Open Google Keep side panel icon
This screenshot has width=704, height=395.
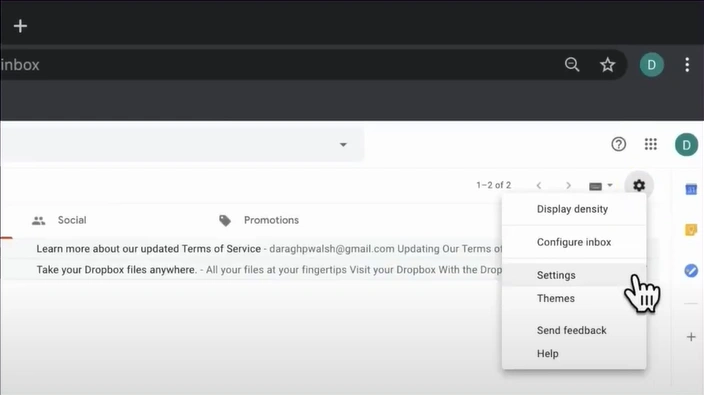click(x=691, y=230)
